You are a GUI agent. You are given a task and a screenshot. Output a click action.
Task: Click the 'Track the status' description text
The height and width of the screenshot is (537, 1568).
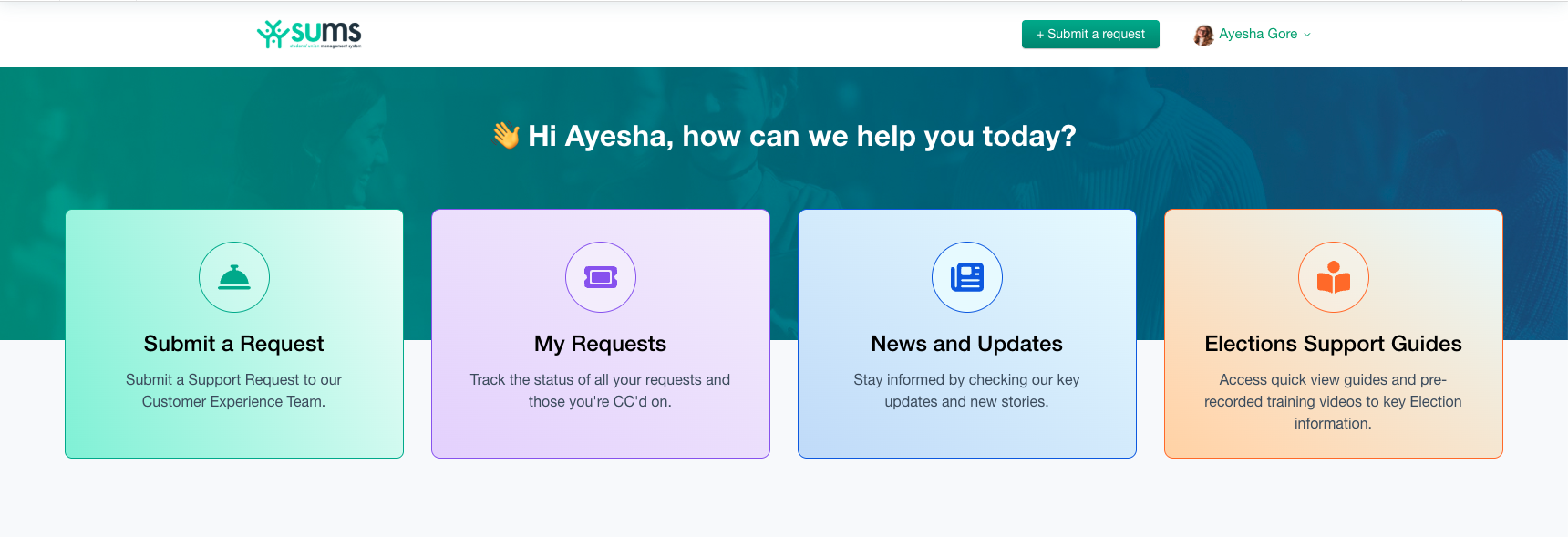601,380
